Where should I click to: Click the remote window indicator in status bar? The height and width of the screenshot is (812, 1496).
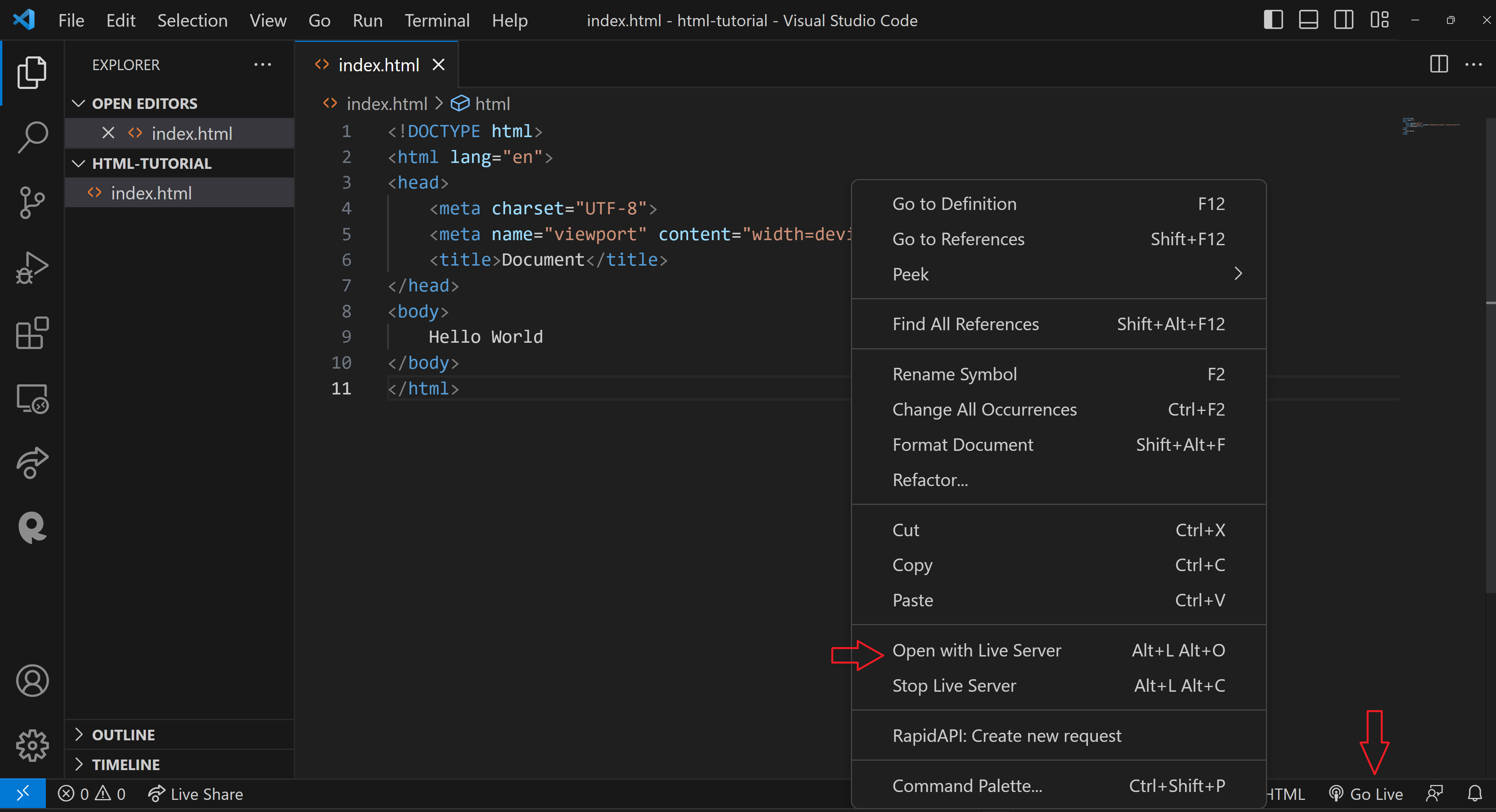point(23,794)
